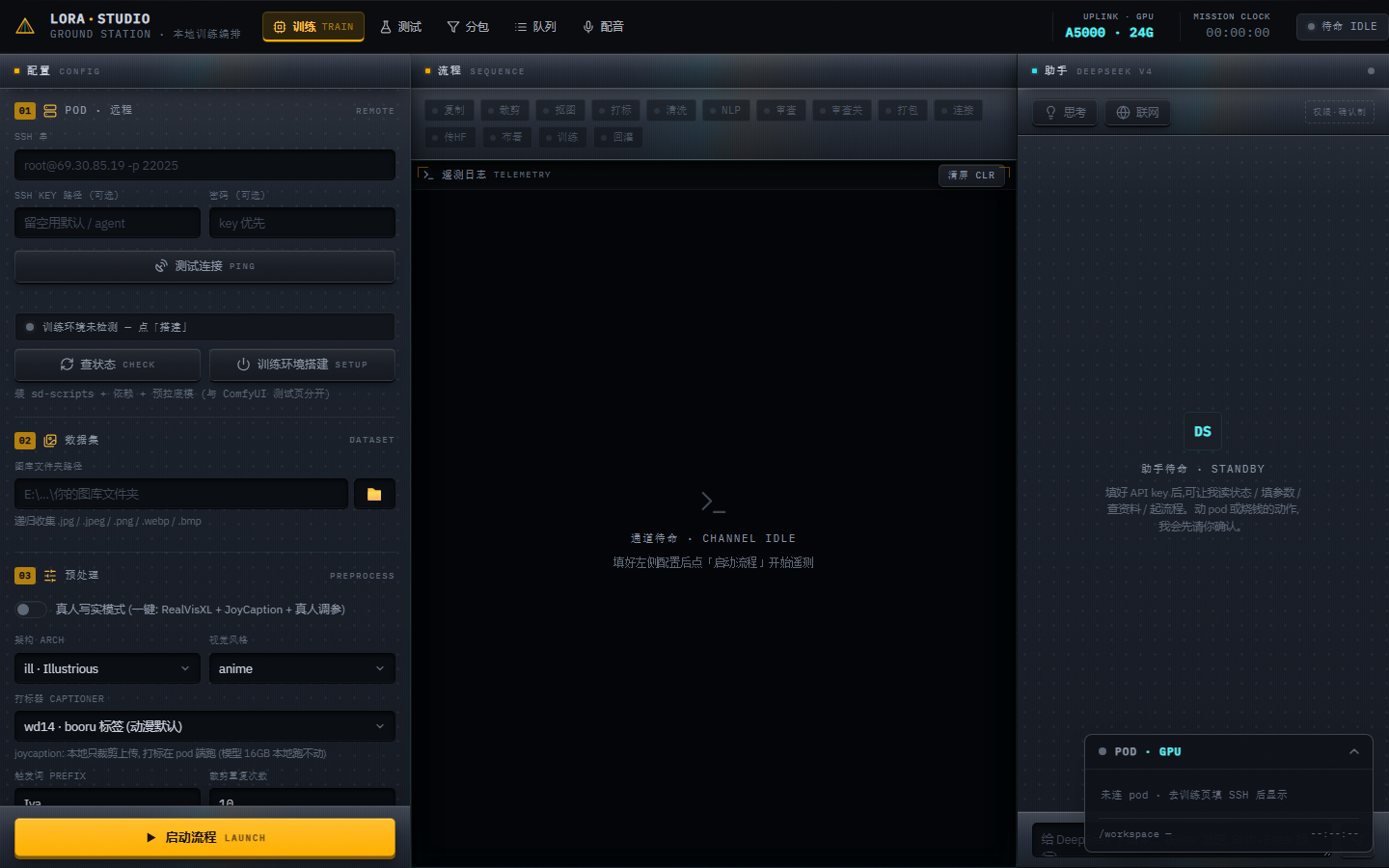Toggle the 思考 thinking mode button

[1065, 113]
